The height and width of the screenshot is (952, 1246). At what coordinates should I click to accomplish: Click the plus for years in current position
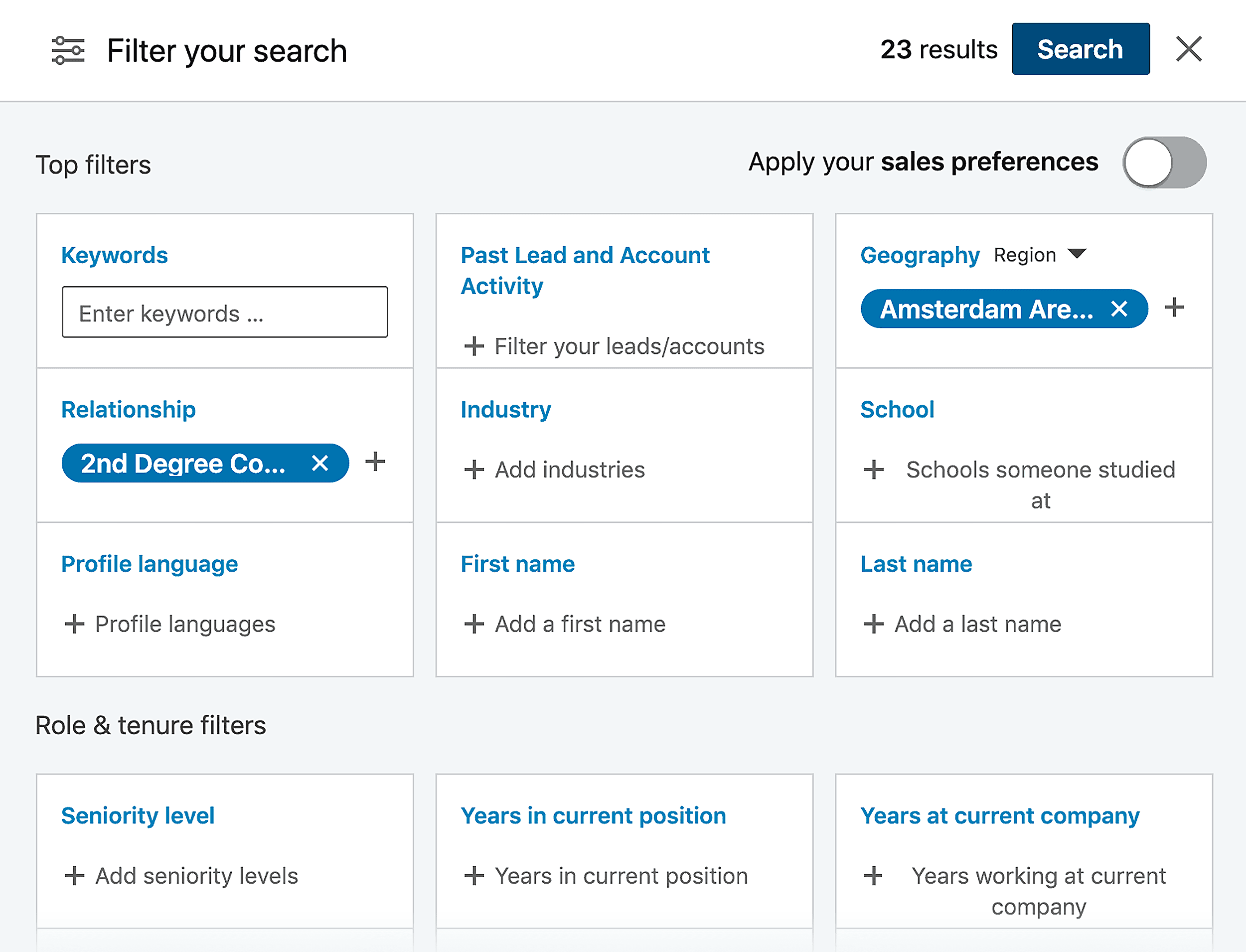[x=474, y=876]
